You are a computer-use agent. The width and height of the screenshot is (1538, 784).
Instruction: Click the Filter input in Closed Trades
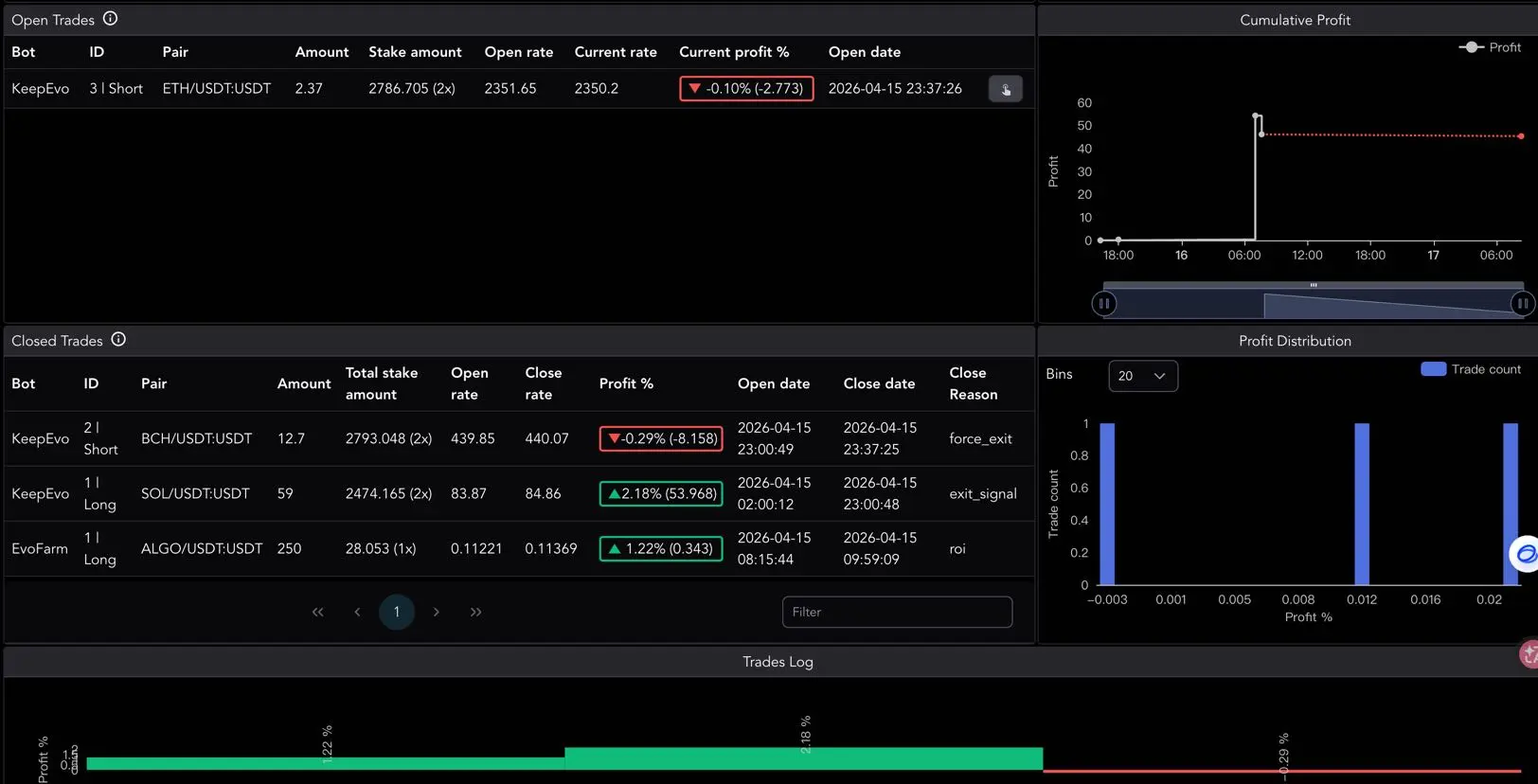tap(896, 613)
